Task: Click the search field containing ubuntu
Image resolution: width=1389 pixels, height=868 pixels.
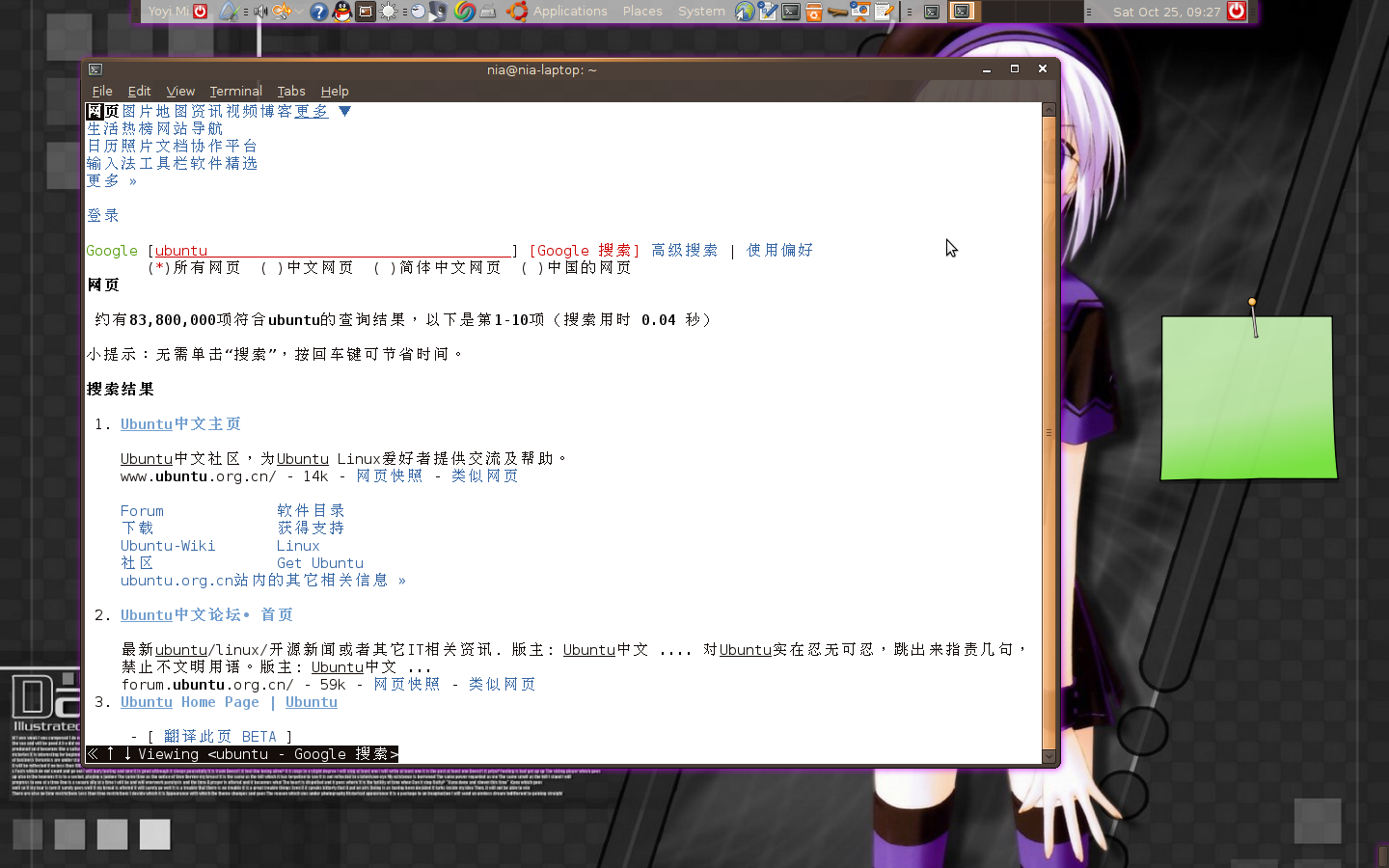Action: tap(333, 251)
